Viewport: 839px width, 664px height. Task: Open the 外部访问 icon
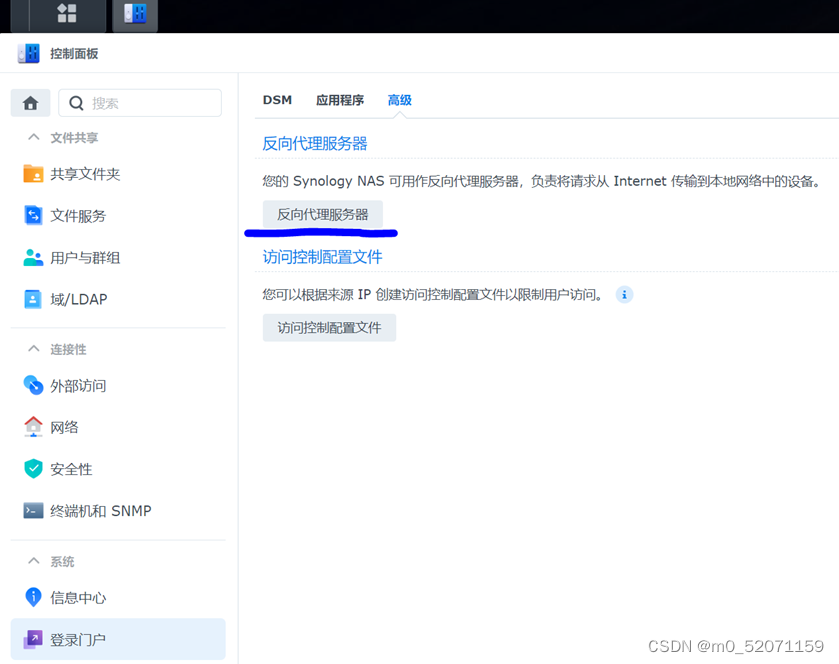(33, 385)
